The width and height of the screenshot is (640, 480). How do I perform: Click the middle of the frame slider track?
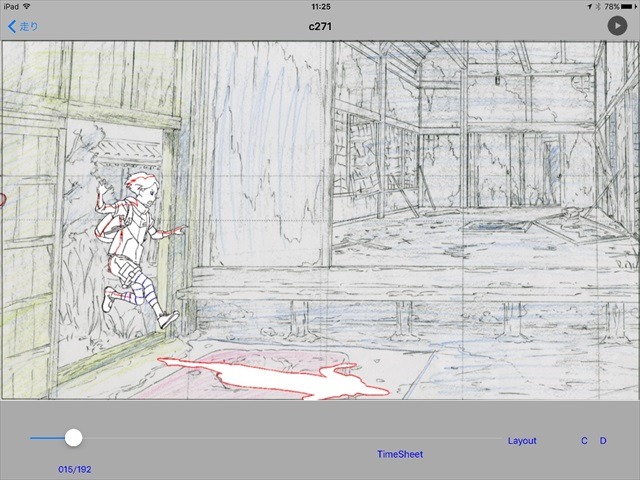pyautogui.click(x=267, y=438)
